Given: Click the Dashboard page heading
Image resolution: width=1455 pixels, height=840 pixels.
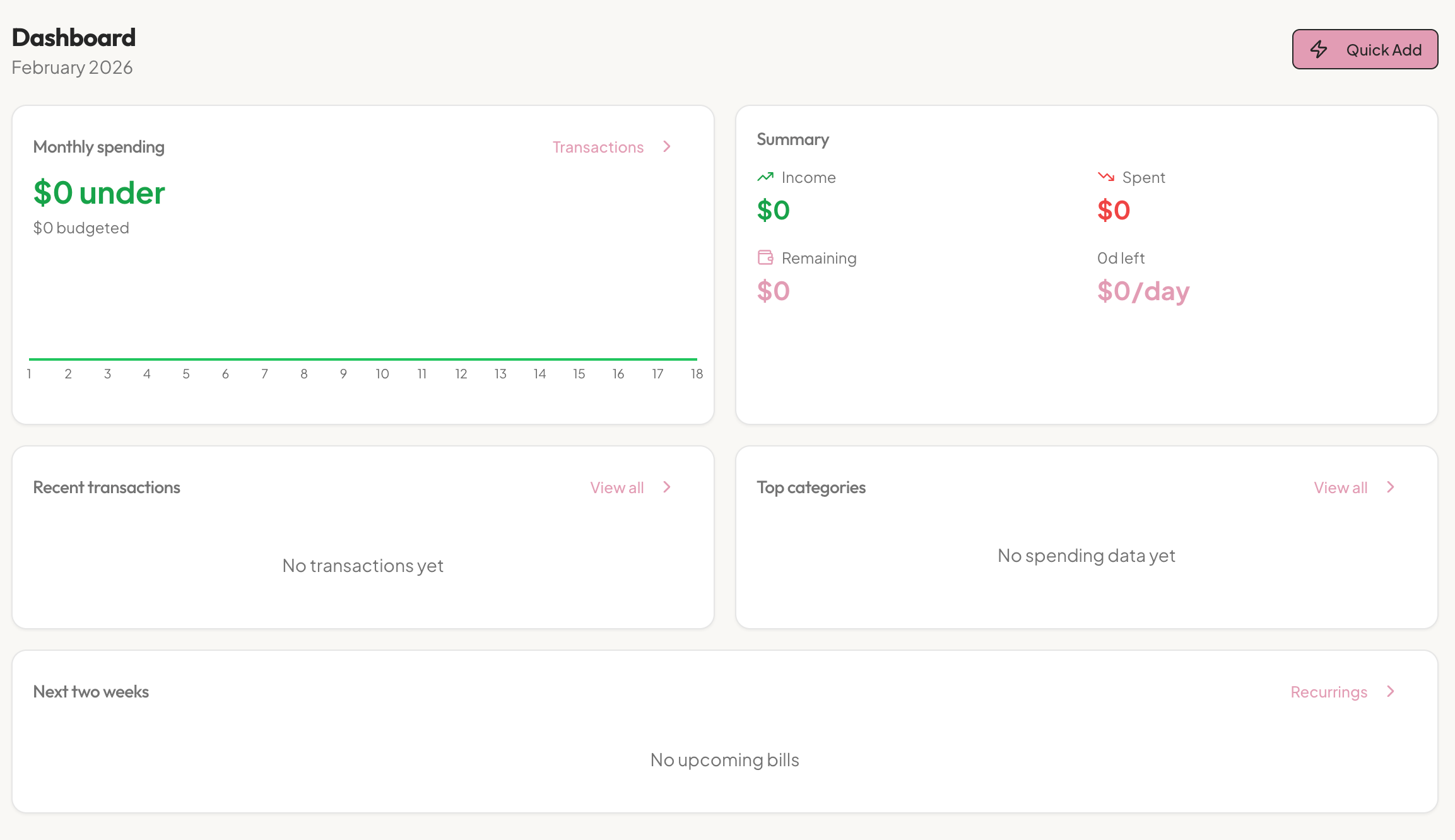Looking at the screenshot, I should [74, 37].
